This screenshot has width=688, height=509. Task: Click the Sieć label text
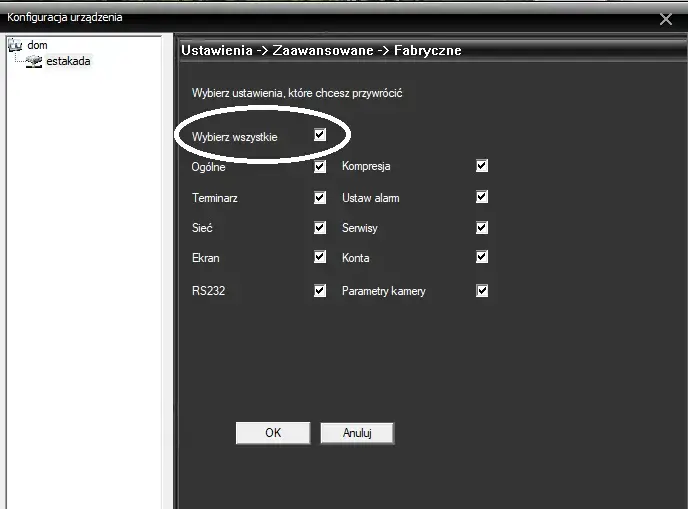[202, 228]
